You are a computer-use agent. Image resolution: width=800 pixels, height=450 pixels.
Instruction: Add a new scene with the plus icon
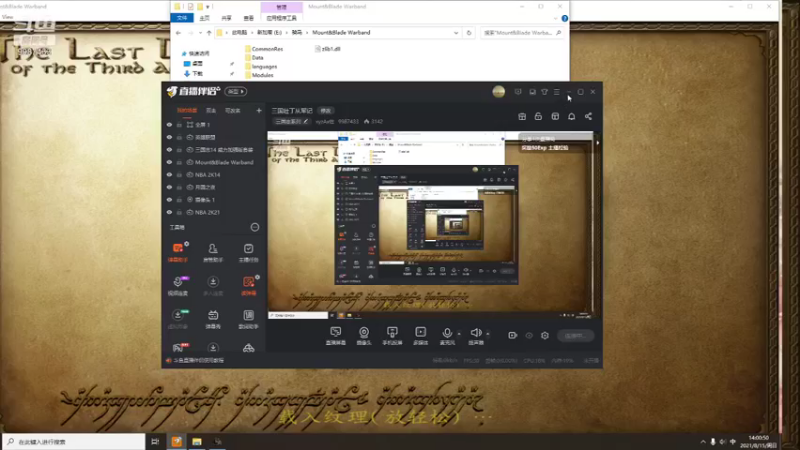259,110
